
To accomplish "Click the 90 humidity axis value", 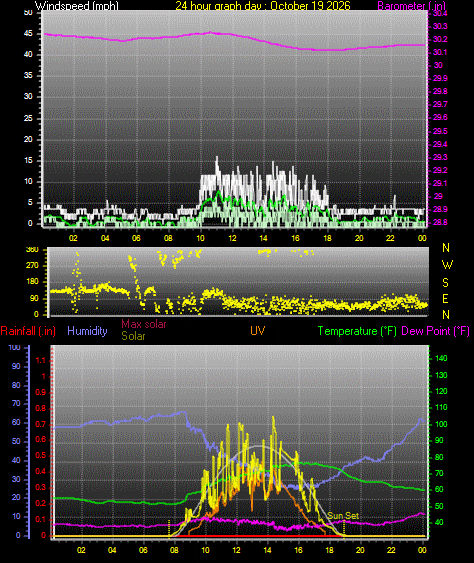I will [x=16, y=366].
